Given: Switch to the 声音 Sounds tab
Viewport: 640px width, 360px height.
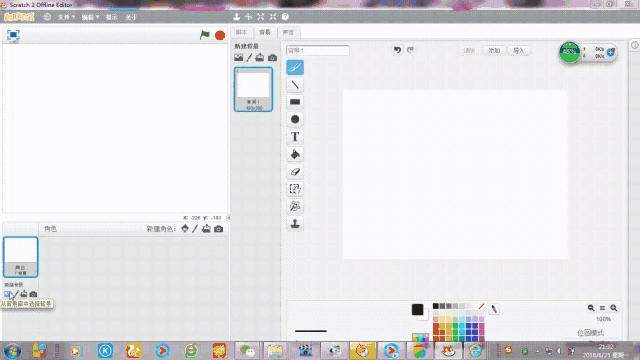Looking at the screenshot, I should [288, 32].
